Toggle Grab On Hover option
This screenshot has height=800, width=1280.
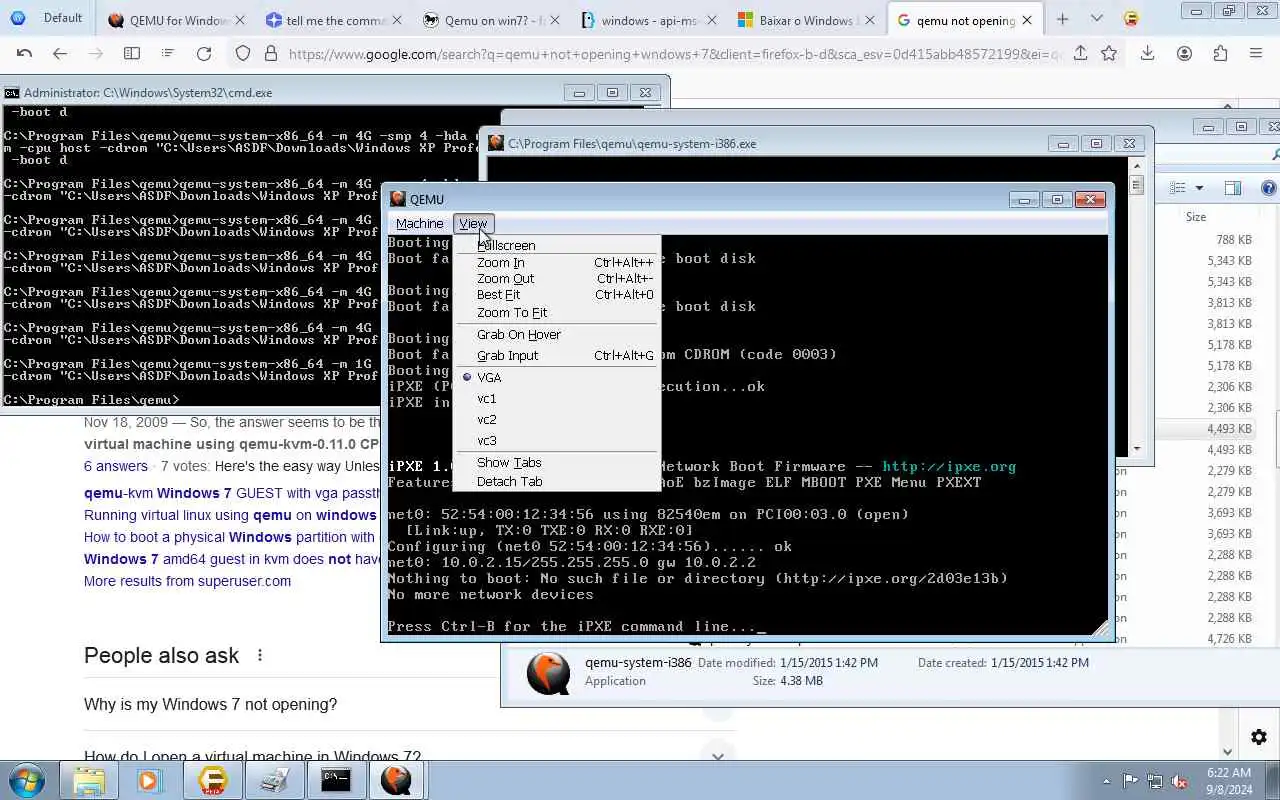pos(557,334)
